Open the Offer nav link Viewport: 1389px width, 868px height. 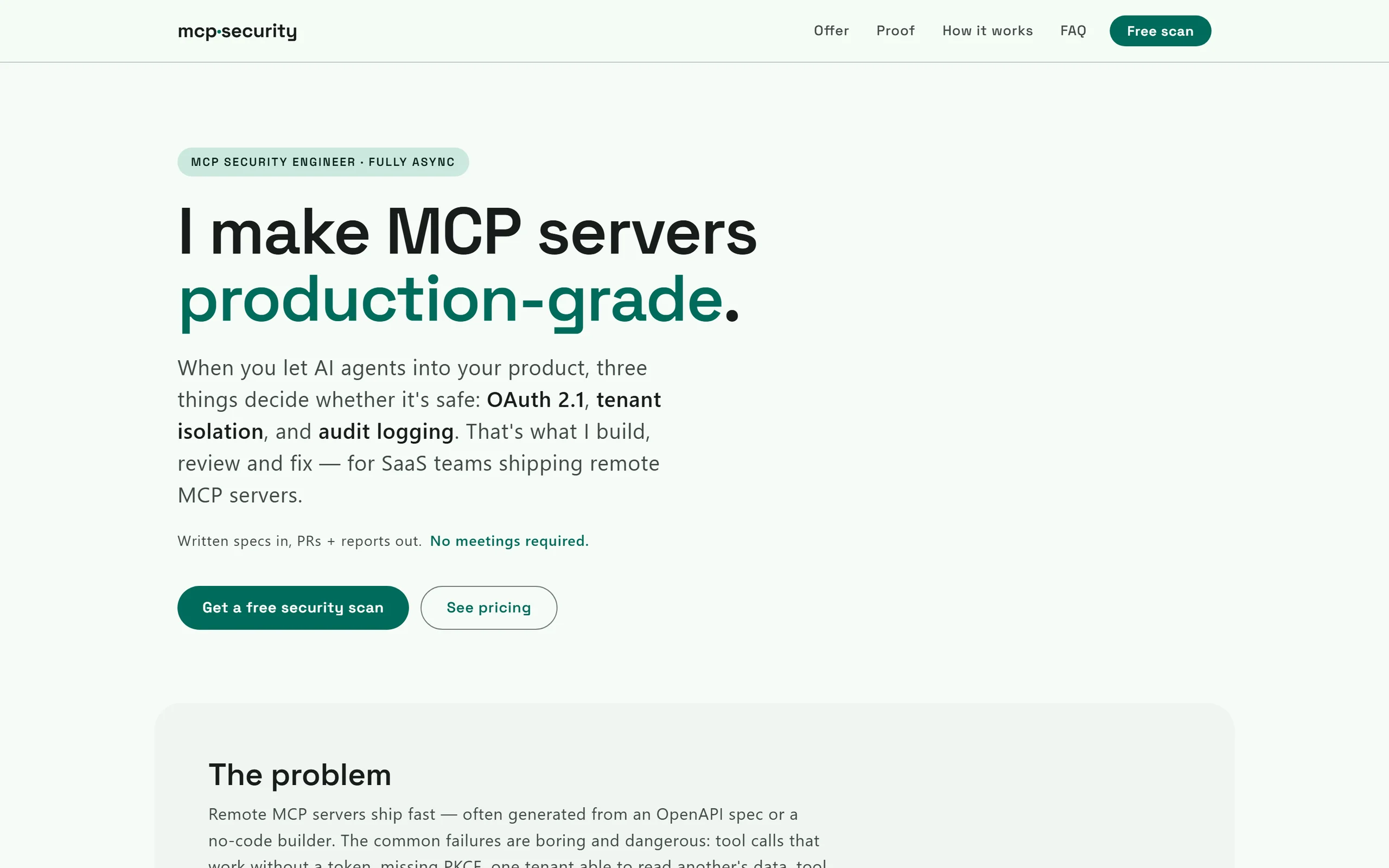tap(831, 31)
